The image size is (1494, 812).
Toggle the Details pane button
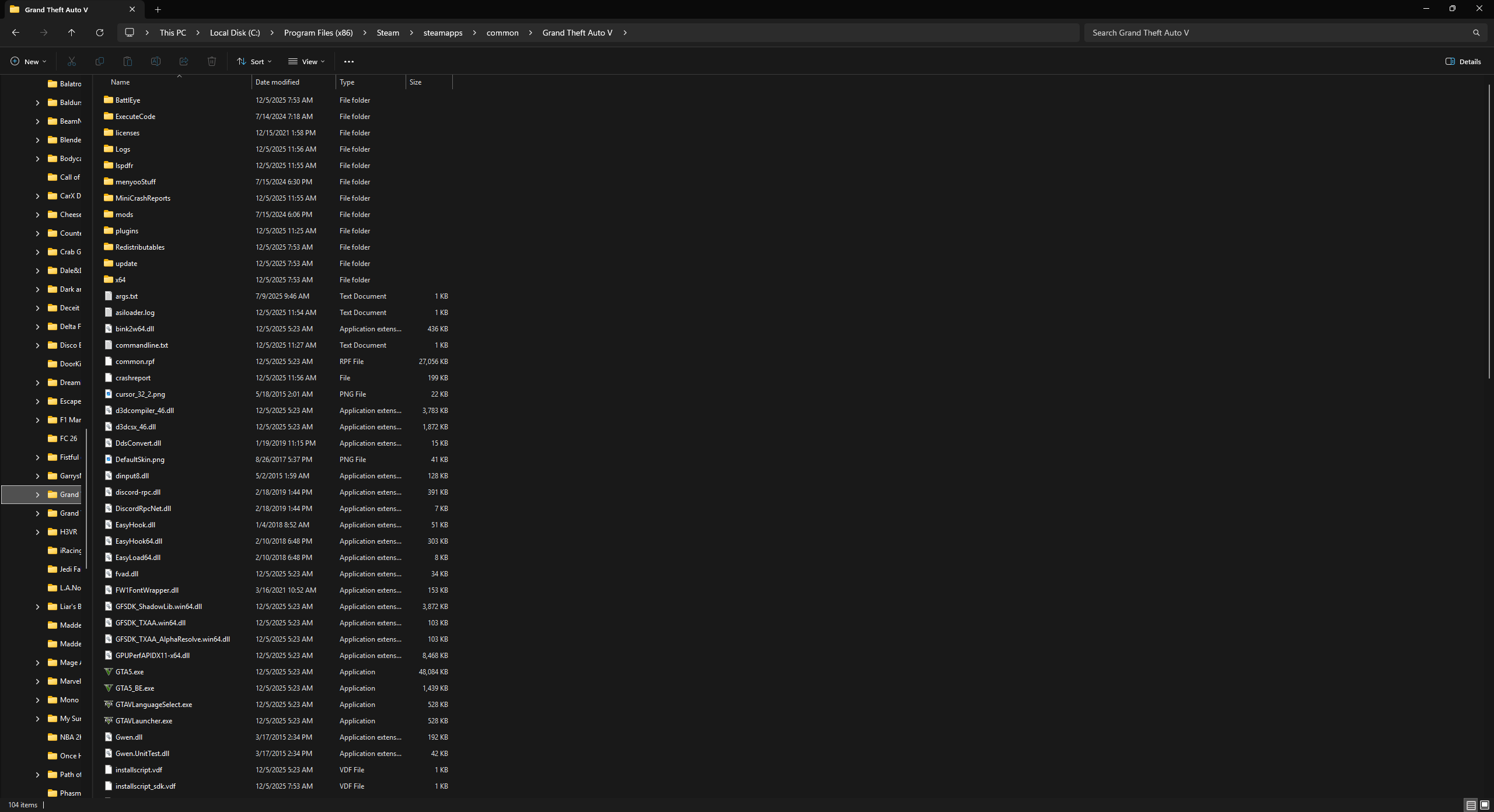coord(1463,61)
